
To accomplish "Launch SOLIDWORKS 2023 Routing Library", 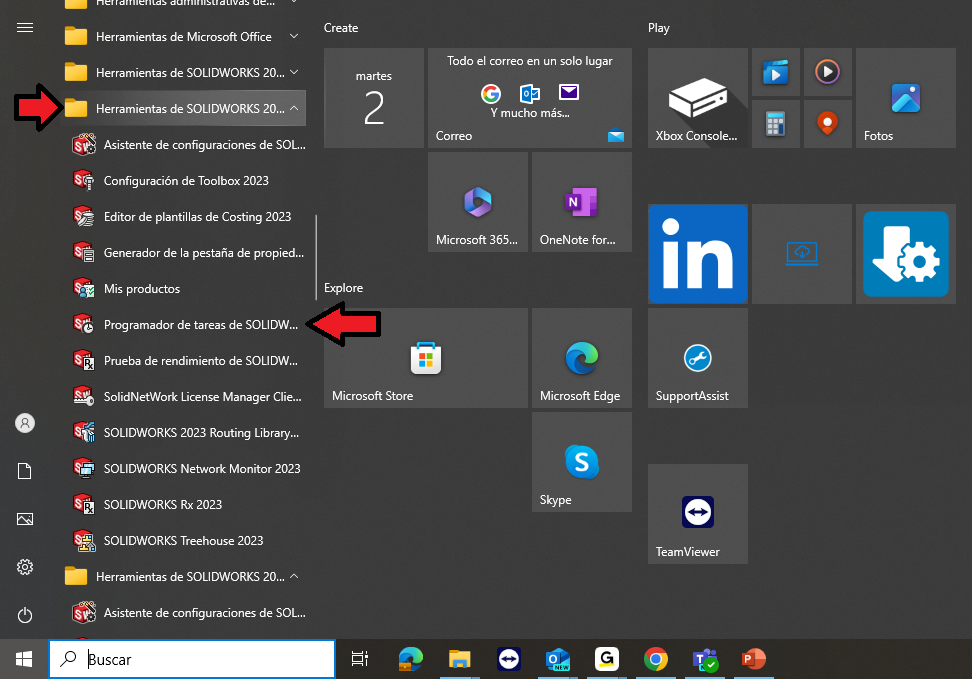I will pos(185,432).
